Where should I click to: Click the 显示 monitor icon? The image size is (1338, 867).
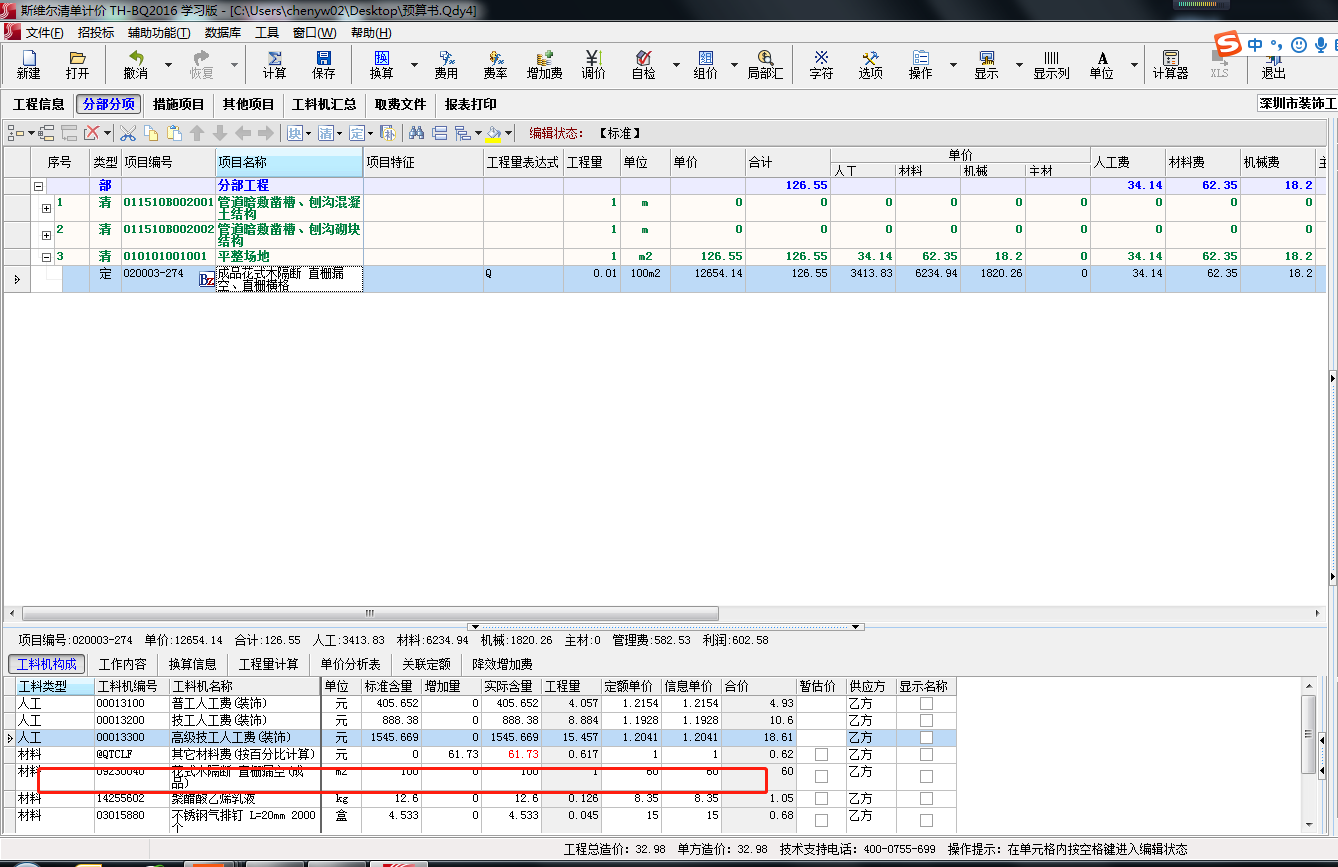point(986,65)
